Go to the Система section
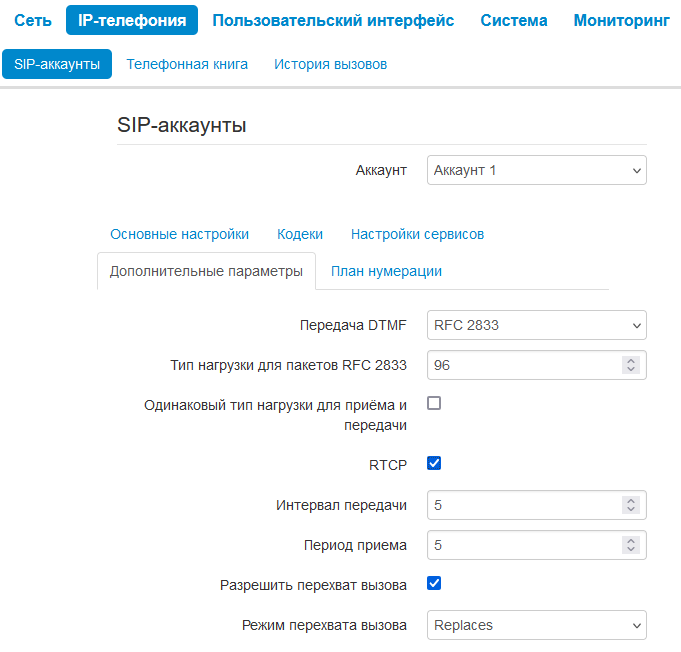The width and height of the screenshot is (681, 652). tap(514, 20)
